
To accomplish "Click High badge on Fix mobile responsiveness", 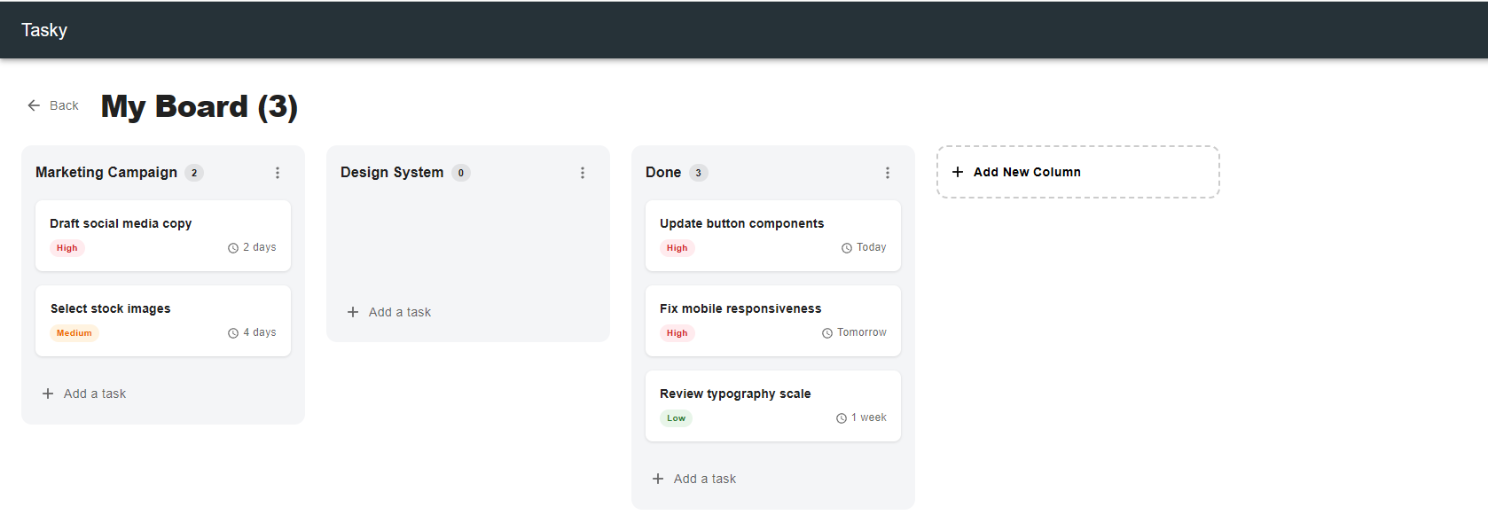I will click(x=677, y=333).
